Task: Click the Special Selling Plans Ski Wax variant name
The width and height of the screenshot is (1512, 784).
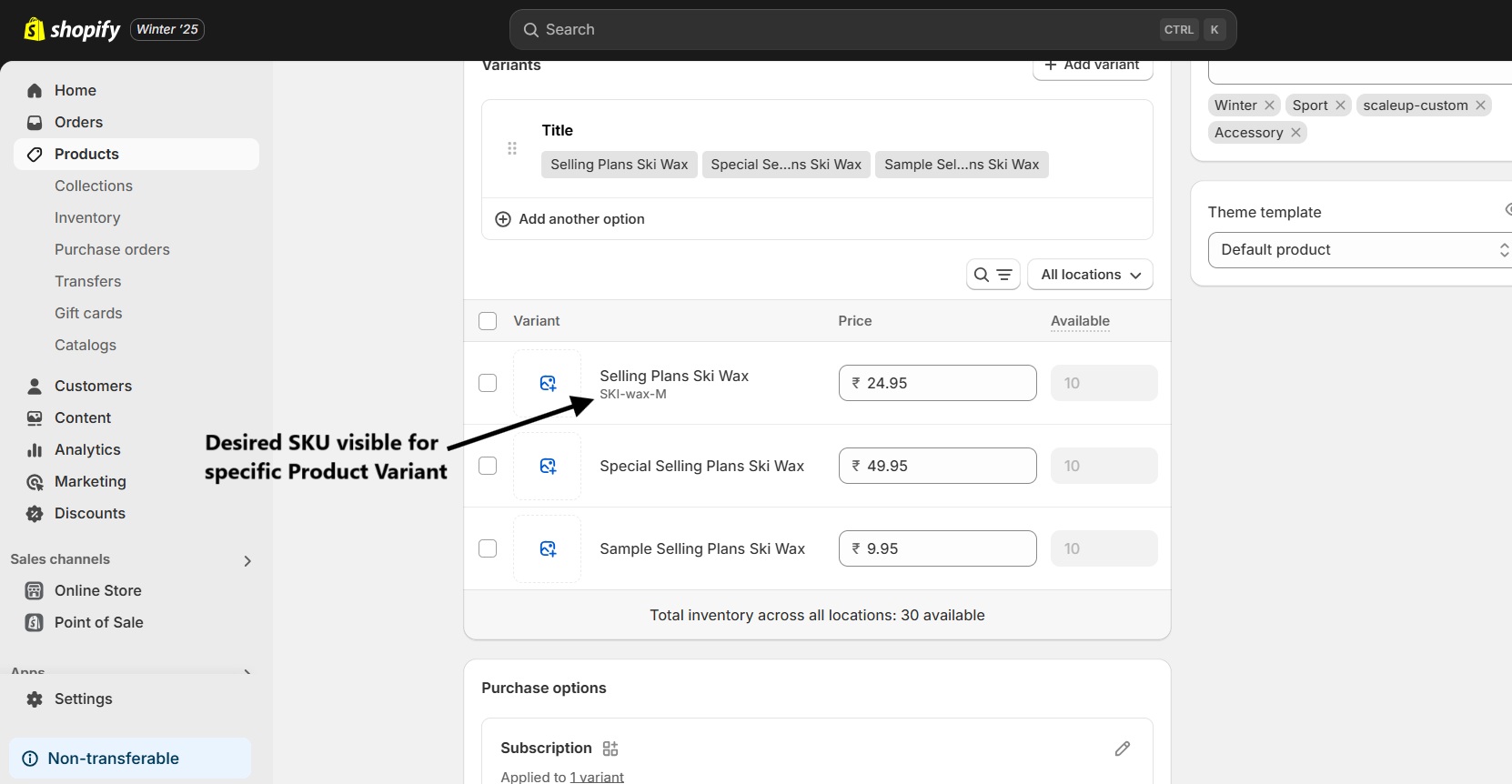Action: point(701,466)
